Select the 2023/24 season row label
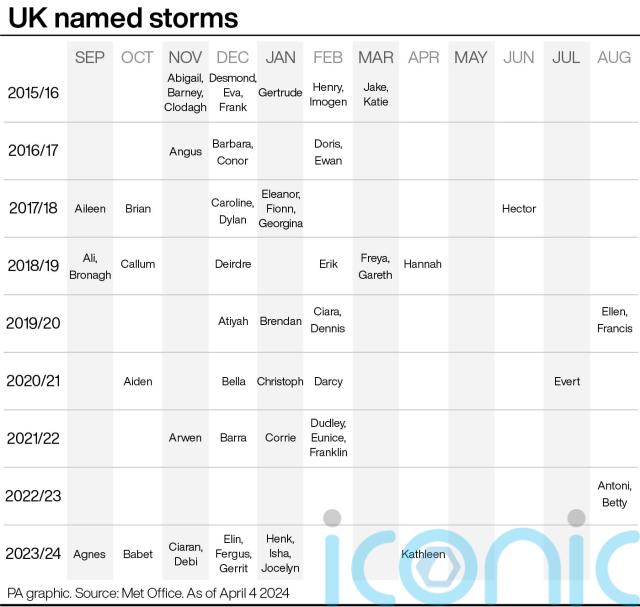 point(33,554)
